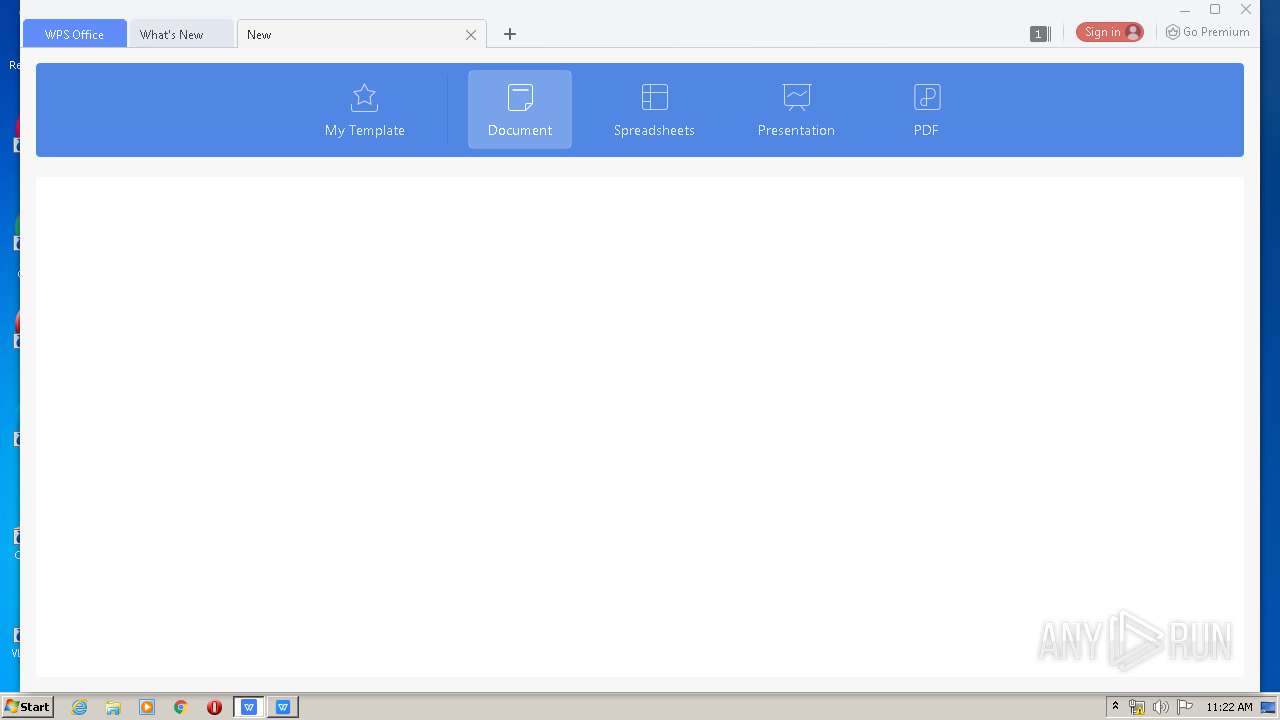Switch to the What's New tab
This screenshot has width=1280, height=720.
[x=181, y=34]
